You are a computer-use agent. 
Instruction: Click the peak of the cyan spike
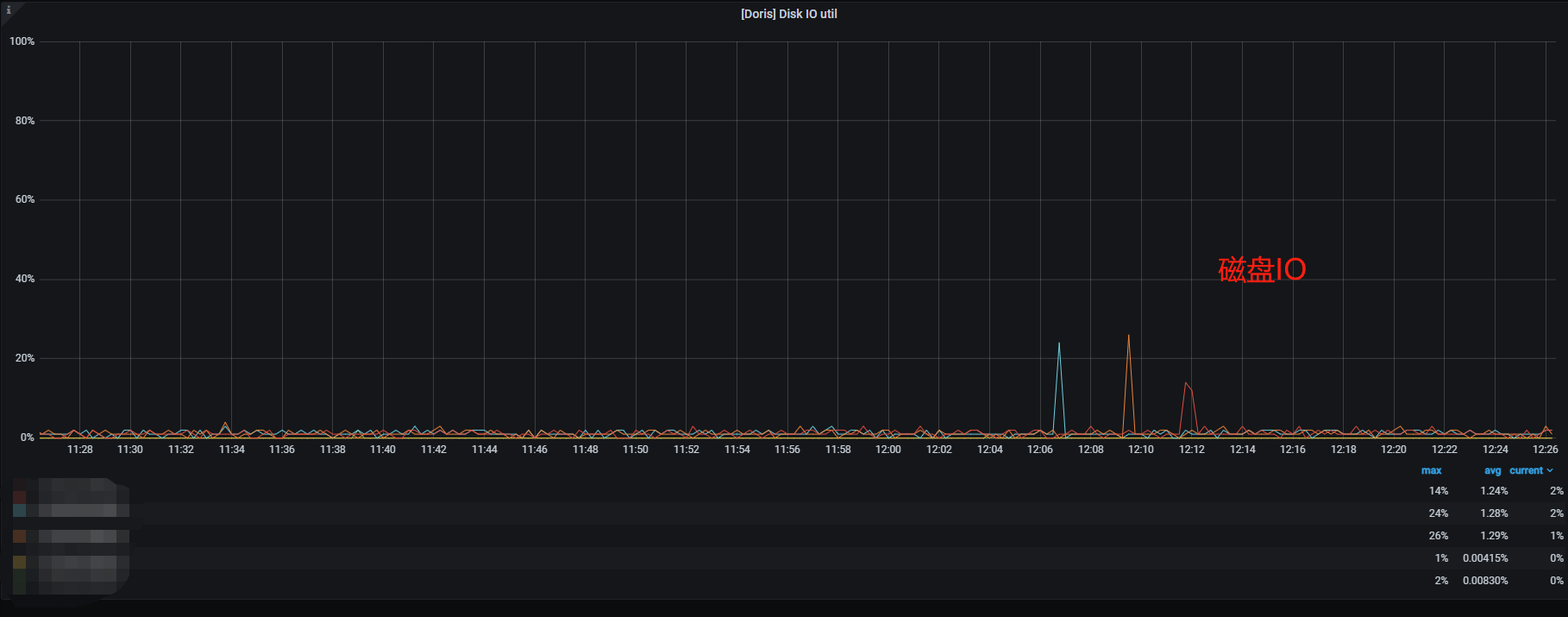(x=1059, y=343)
